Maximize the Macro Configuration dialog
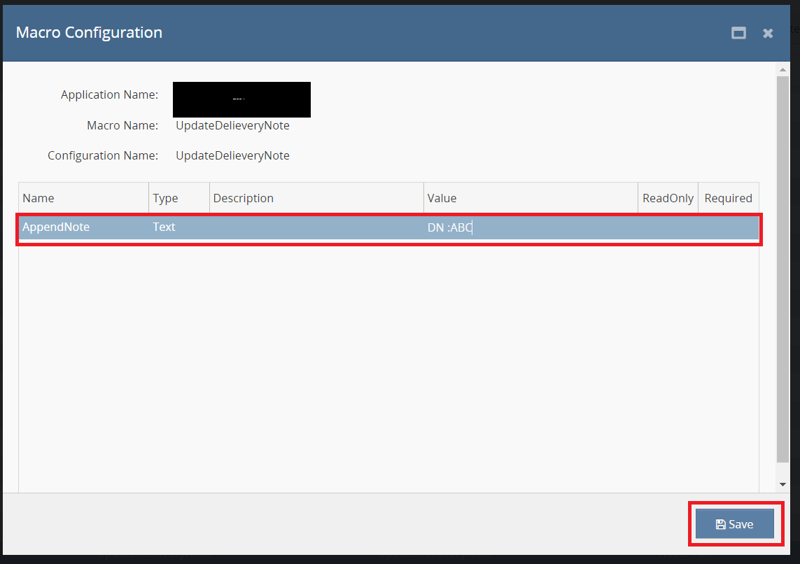 pos(738,33)
